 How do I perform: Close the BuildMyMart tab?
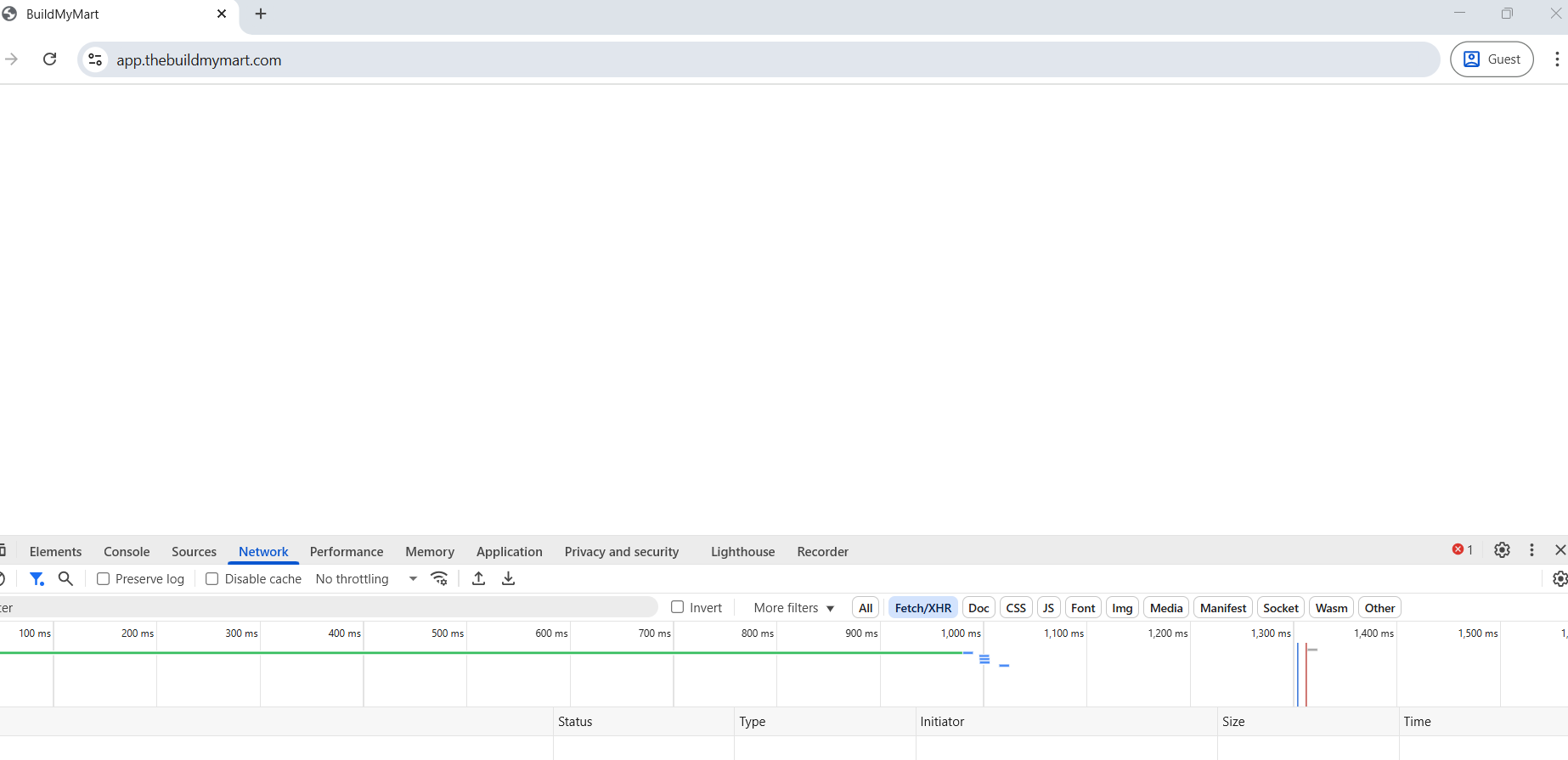222,14
